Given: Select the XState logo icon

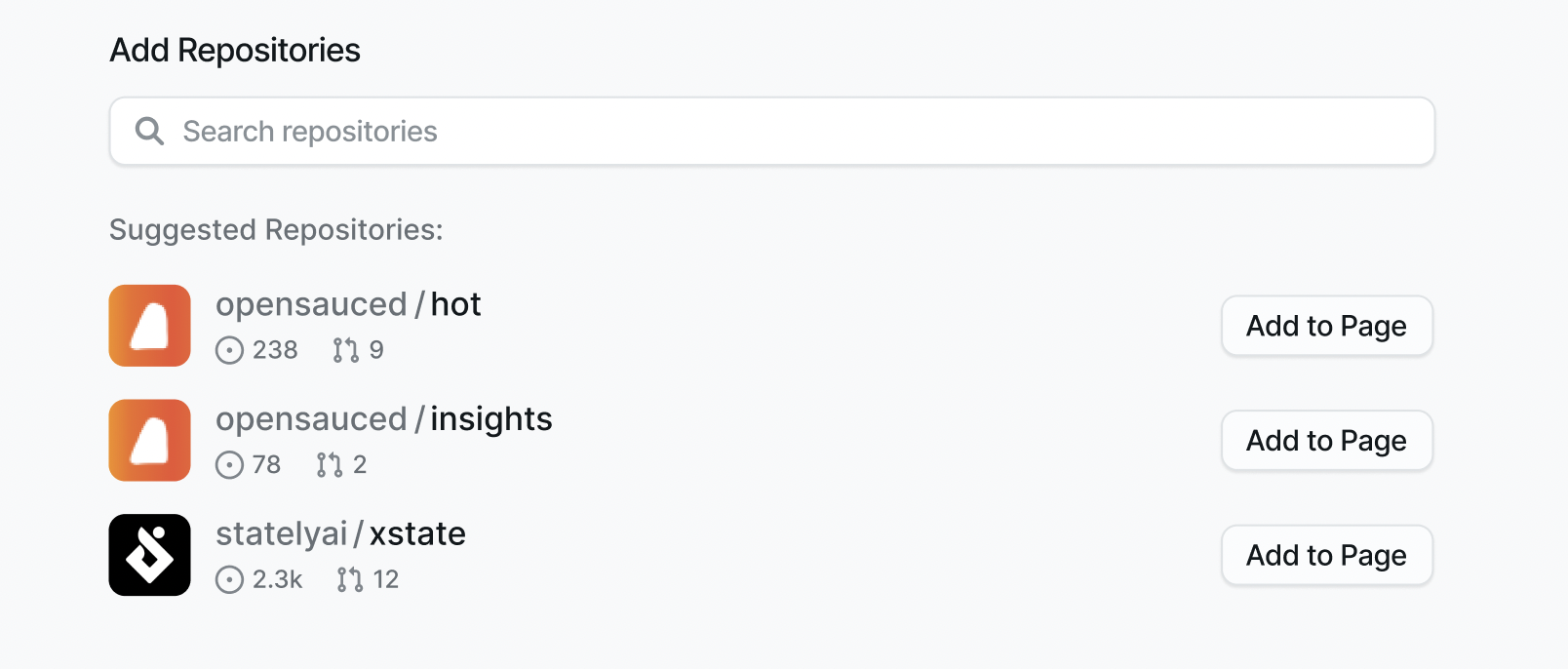Looking at the screenshot, I should pos(149,554).
